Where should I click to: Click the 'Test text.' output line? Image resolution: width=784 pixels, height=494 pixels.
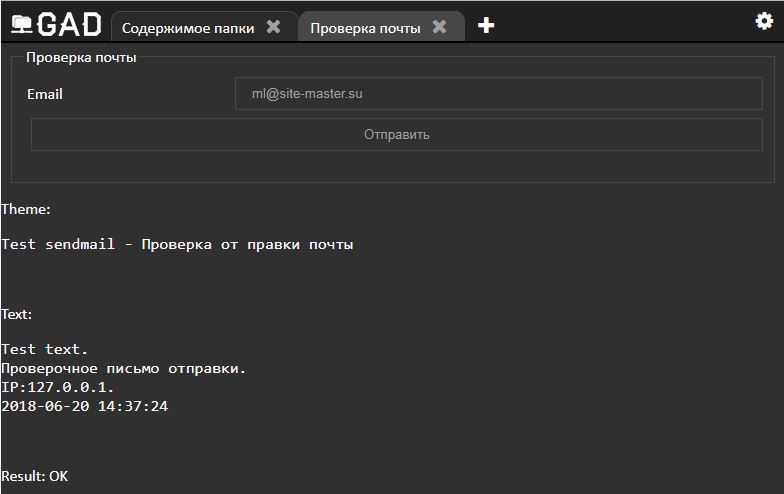[44, 349]
